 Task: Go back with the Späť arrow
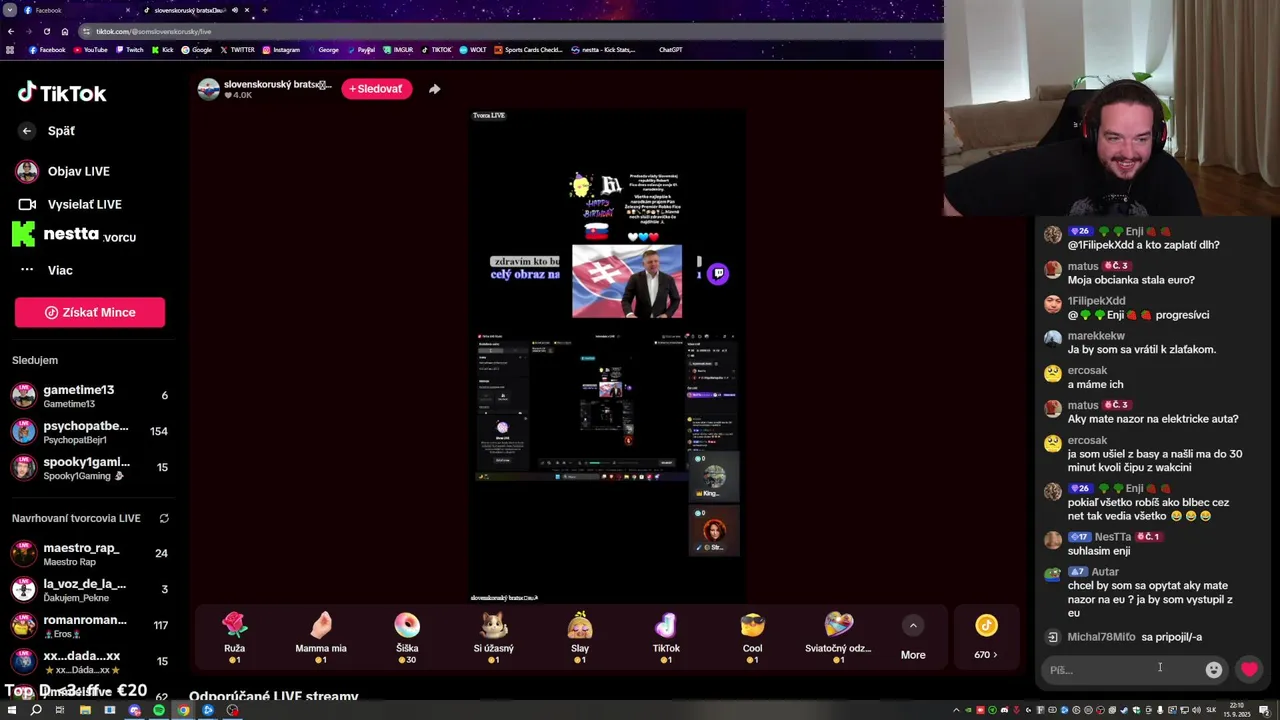click(x=27, y=131)
